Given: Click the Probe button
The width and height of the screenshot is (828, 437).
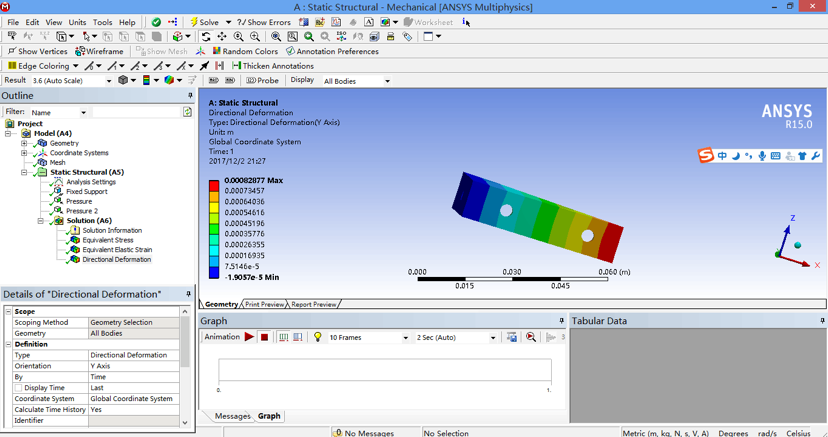Looking at the screenshot, I should [x=262, y=80].
